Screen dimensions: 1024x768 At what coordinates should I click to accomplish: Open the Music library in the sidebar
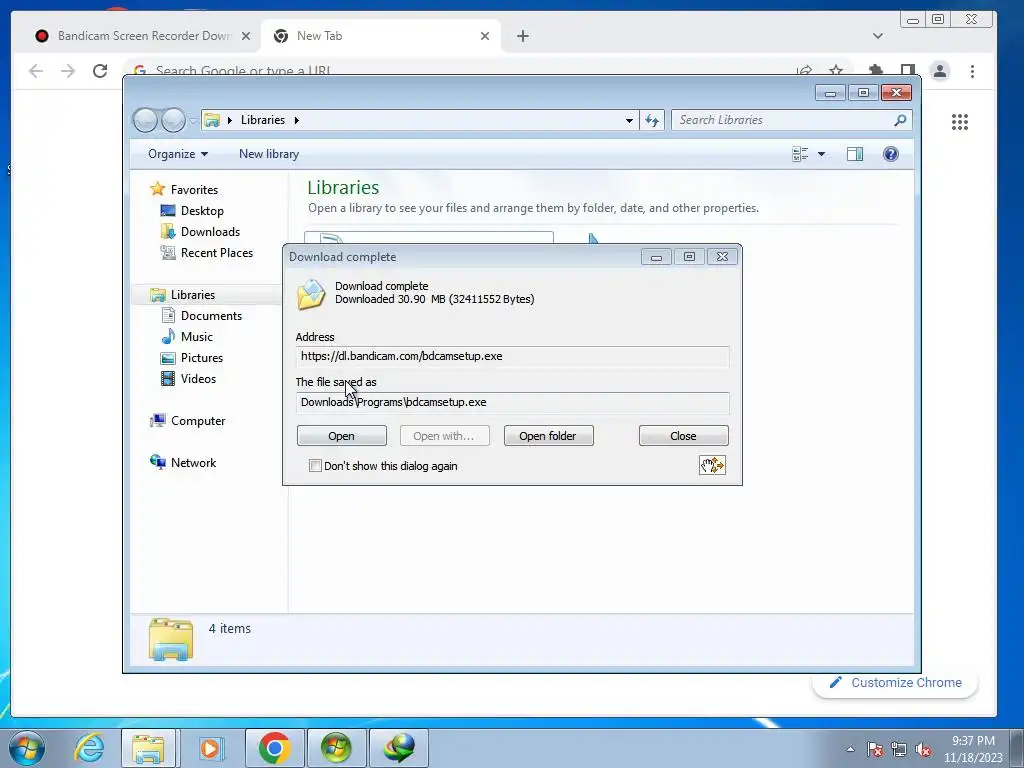tap(197, 337)
